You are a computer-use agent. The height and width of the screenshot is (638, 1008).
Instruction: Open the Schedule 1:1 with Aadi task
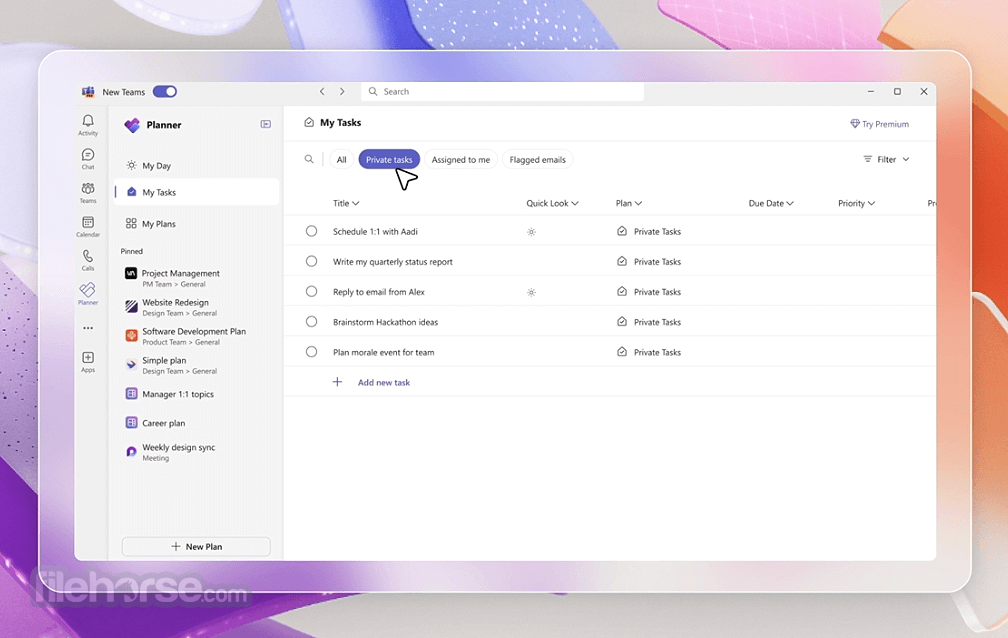coord(375,232)
